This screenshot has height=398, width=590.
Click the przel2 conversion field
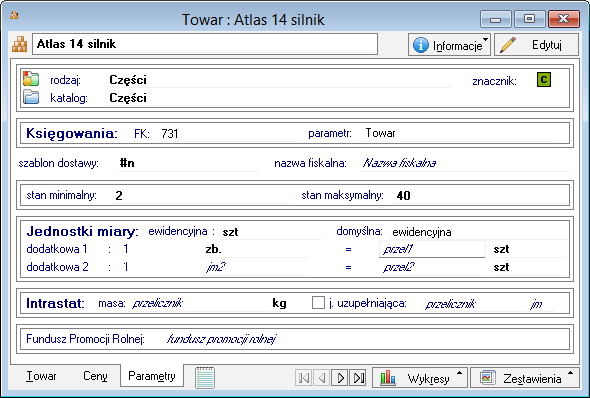click(x=432, y=267)
